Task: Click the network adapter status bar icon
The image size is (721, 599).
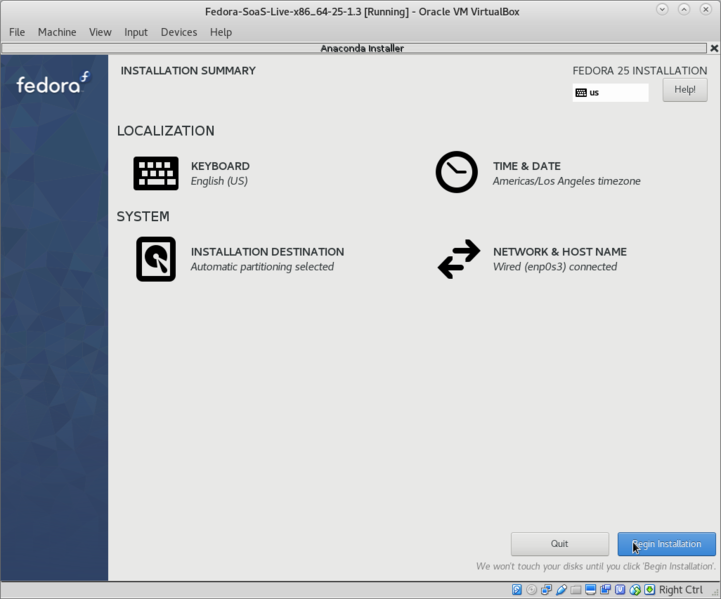Action: [x=547, y=590]
